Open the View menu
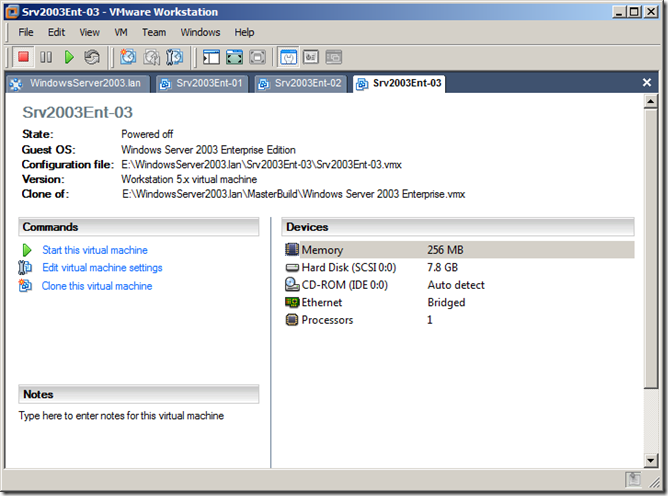The height and width of the screenshot is (496, 668). click(89, 32)
